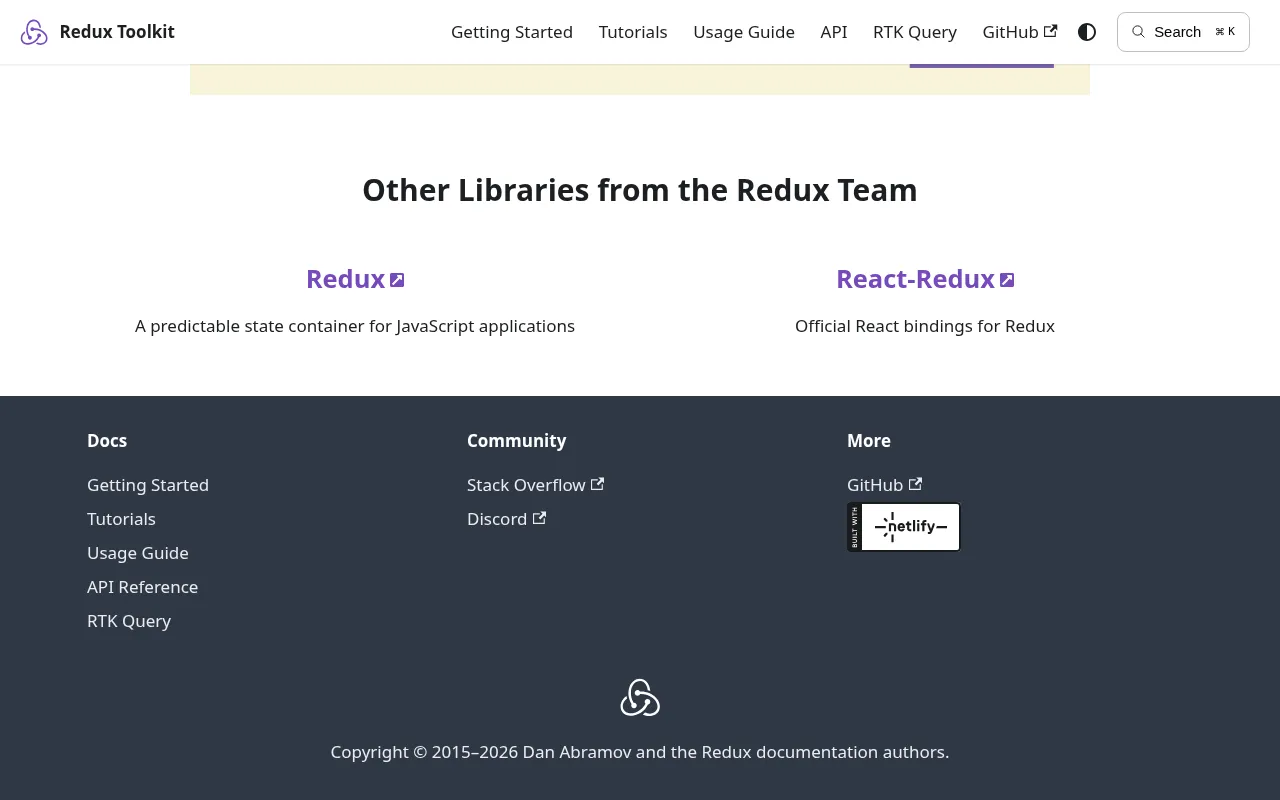This screenshot has height=800, width=1280.
Task: Click the Community footer column heading
Action: pos(516,441)
